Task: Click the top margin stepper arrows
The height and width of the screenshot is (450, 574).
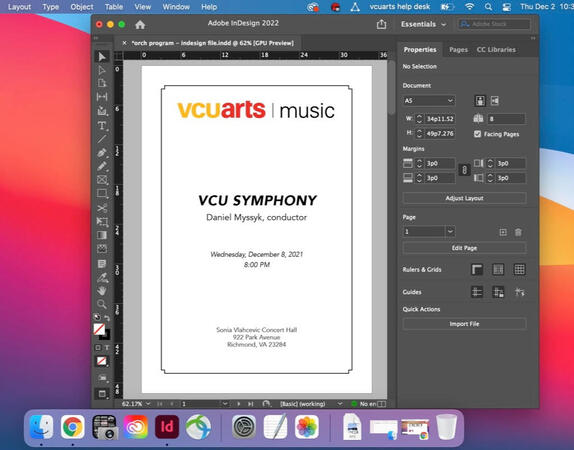Action: [420, 163]
